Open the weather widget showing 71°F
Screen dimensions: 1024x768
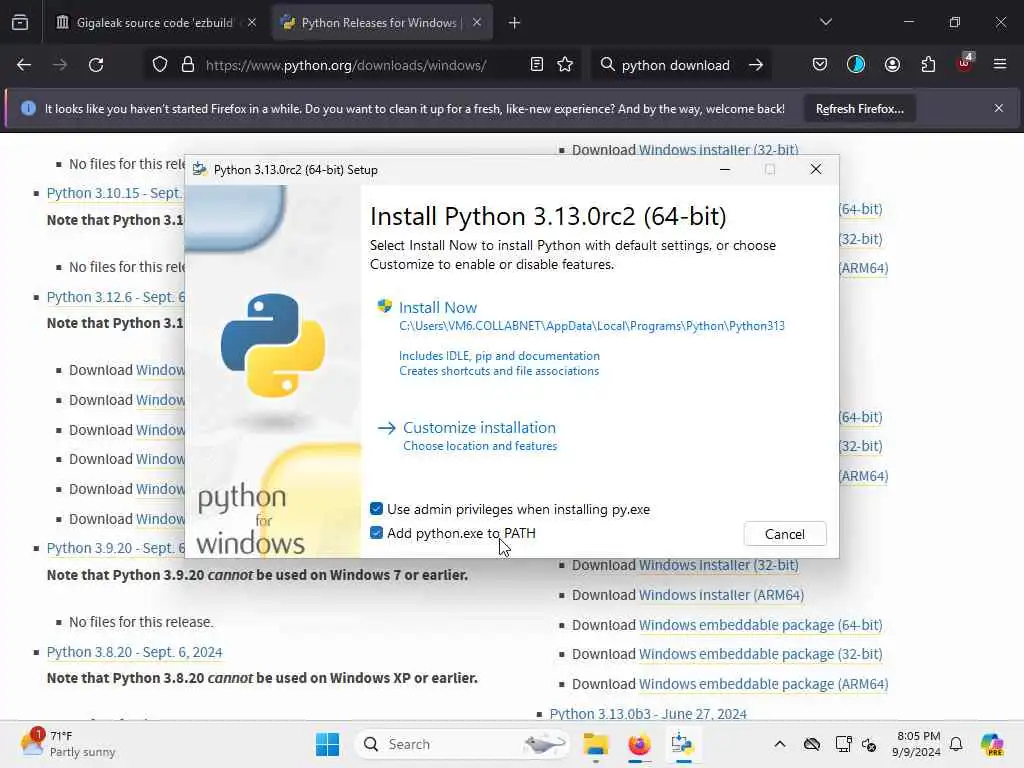coord(67,744)
